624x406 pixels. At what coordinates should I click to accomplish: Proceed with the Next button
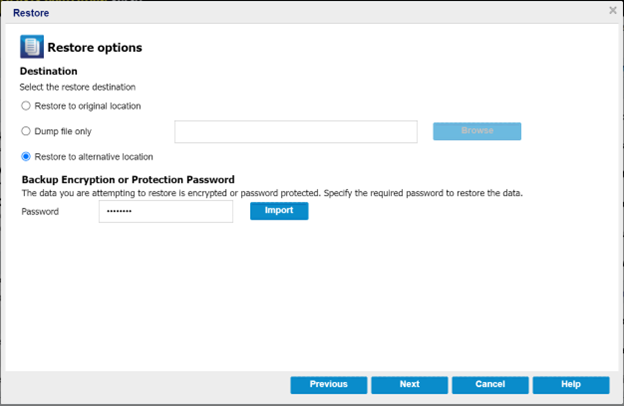point(409,384)
